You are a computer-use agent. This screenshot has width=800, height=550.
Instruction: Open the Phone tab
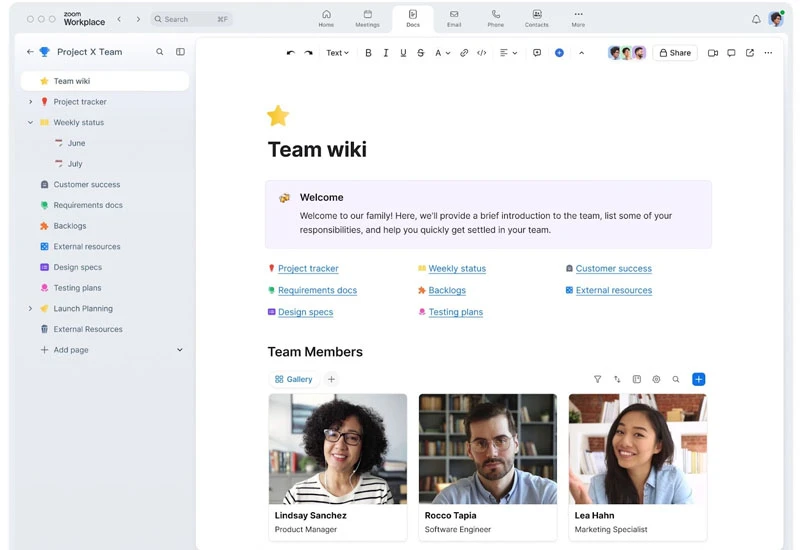click(x=495, y=18)
